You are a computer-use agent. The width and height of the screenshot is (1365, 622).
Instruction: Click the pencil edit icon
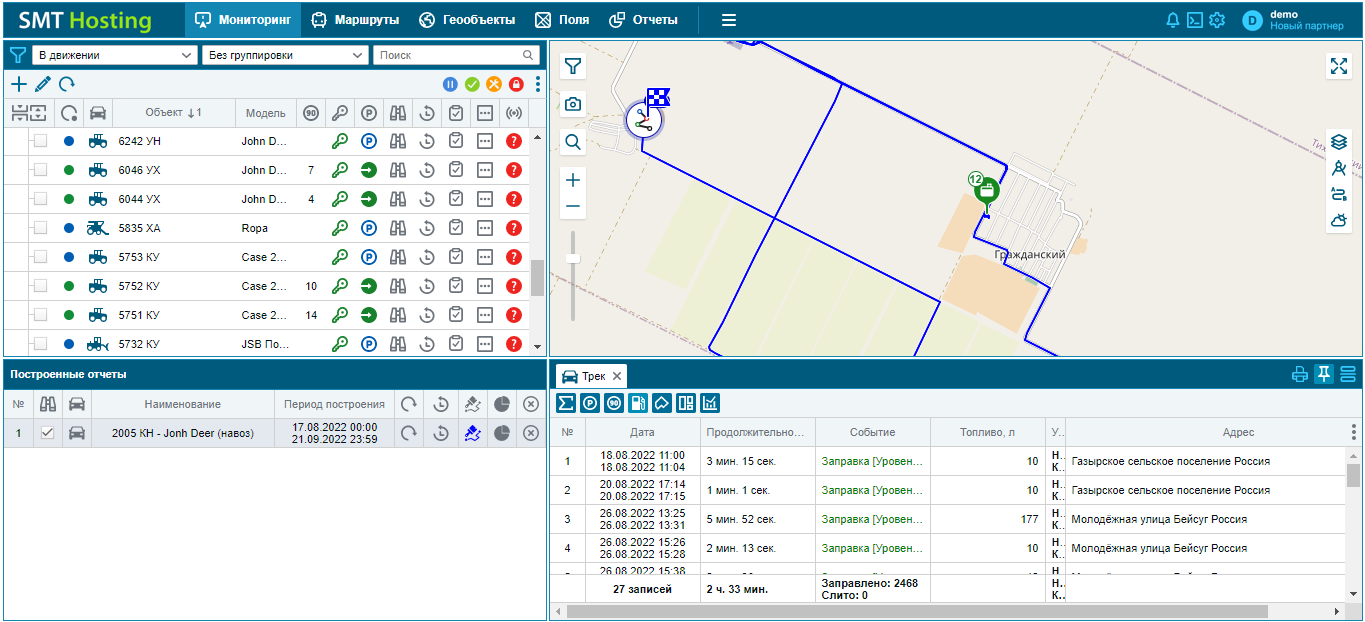(43, 84)
